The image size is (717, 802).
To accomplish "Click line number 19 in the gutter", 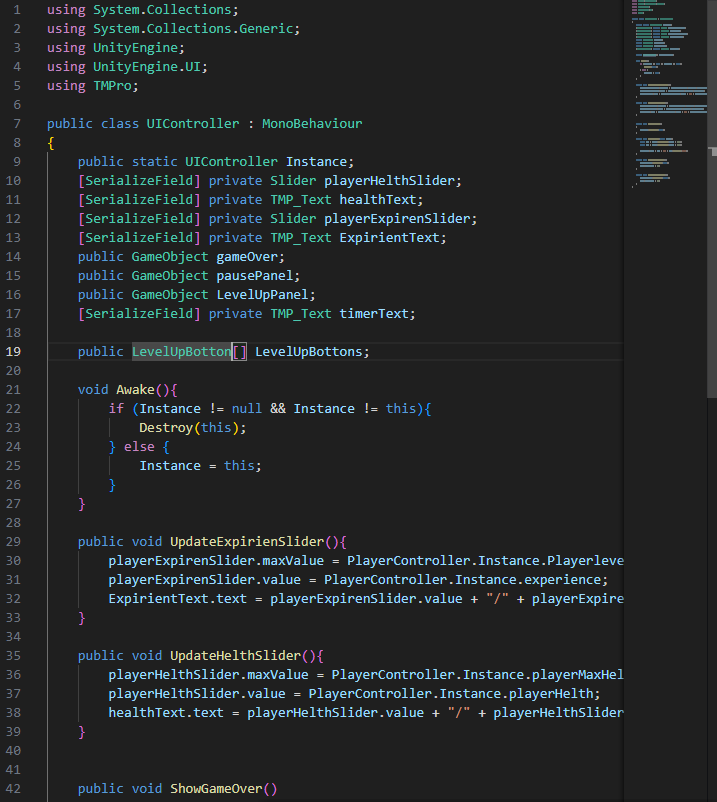I will point(14,352).
